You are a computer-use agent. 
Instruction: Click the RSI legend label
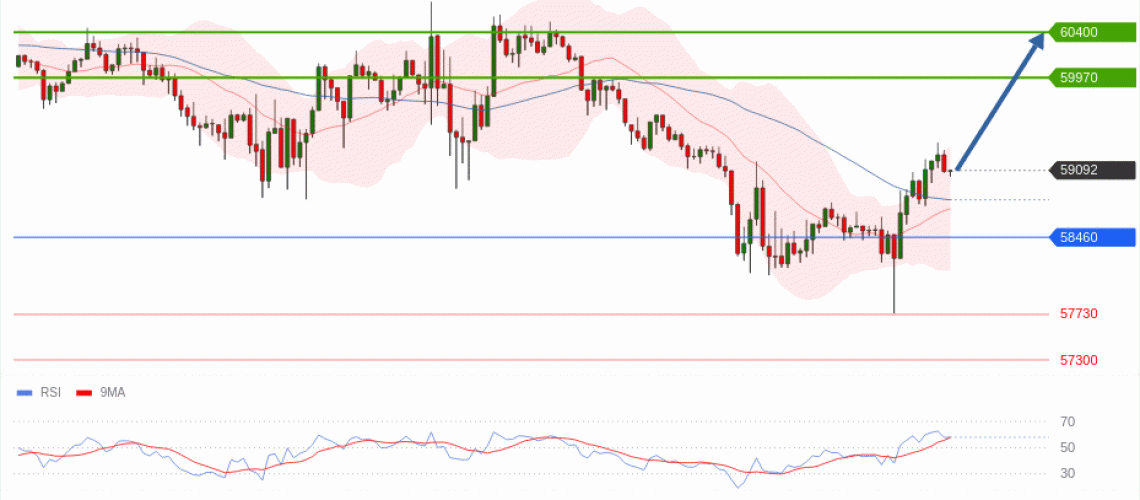[51, 392]
